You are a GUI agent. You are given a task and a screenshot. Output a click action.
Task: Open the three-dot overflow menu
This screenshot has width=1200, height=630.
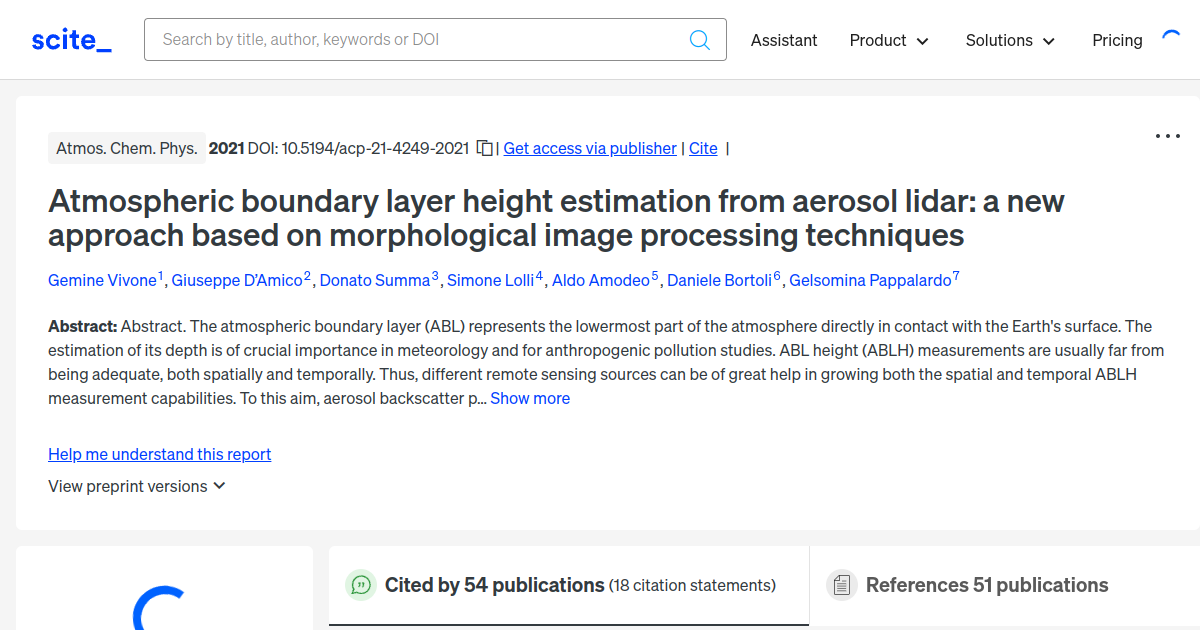[1167, 135]
